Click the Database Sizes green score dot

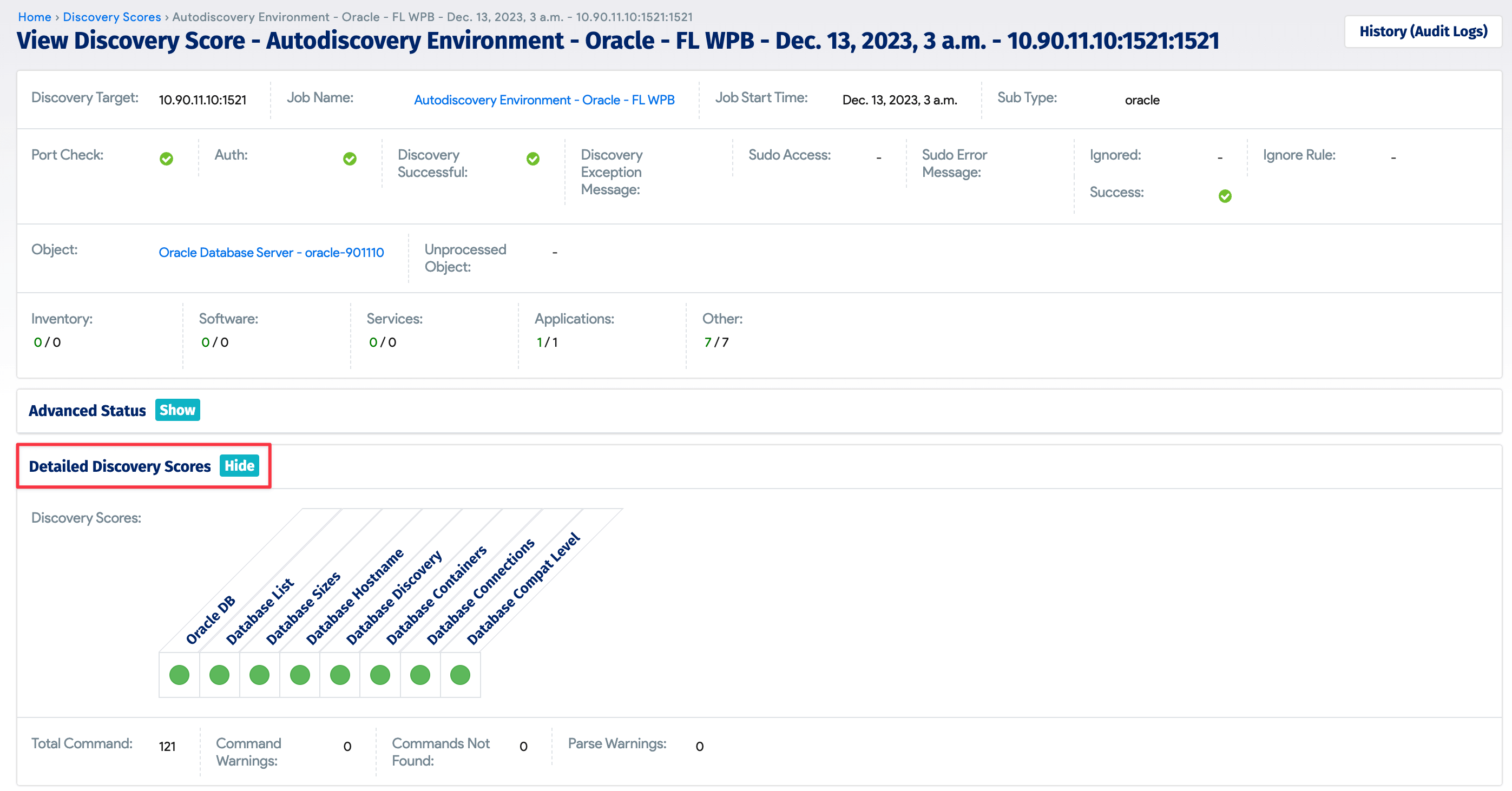click(259, 675)
